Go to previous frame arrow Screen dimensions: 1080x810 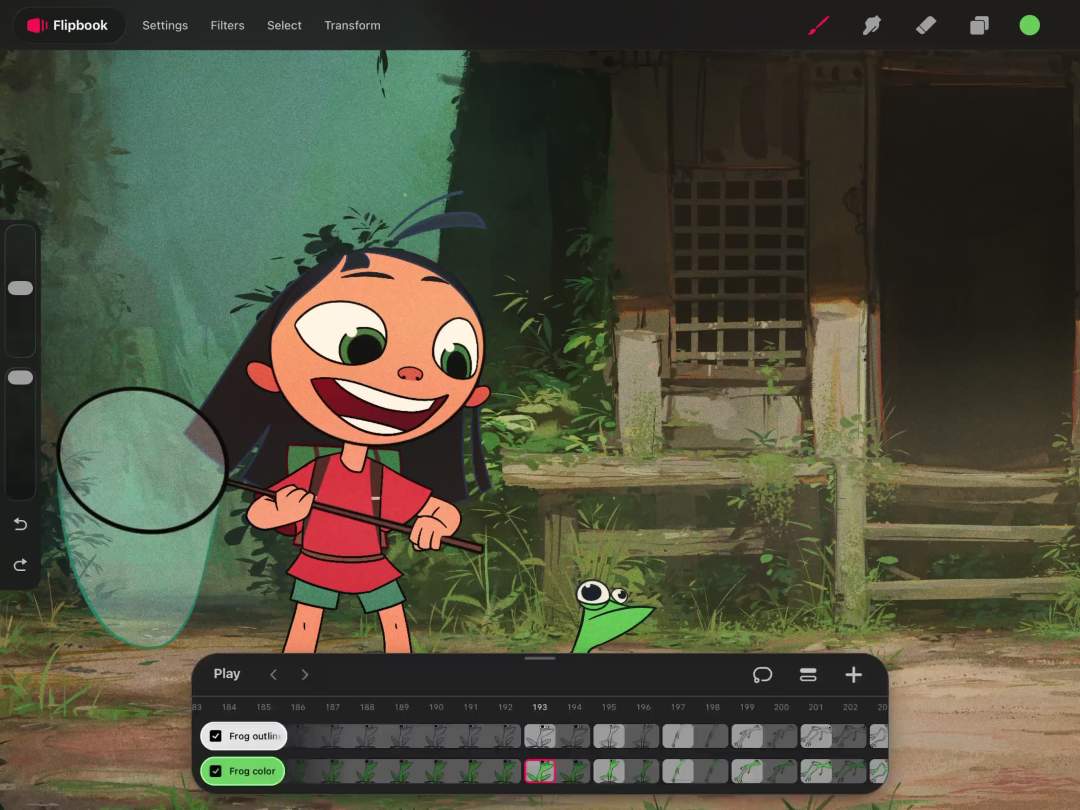(x=273, y=674)
